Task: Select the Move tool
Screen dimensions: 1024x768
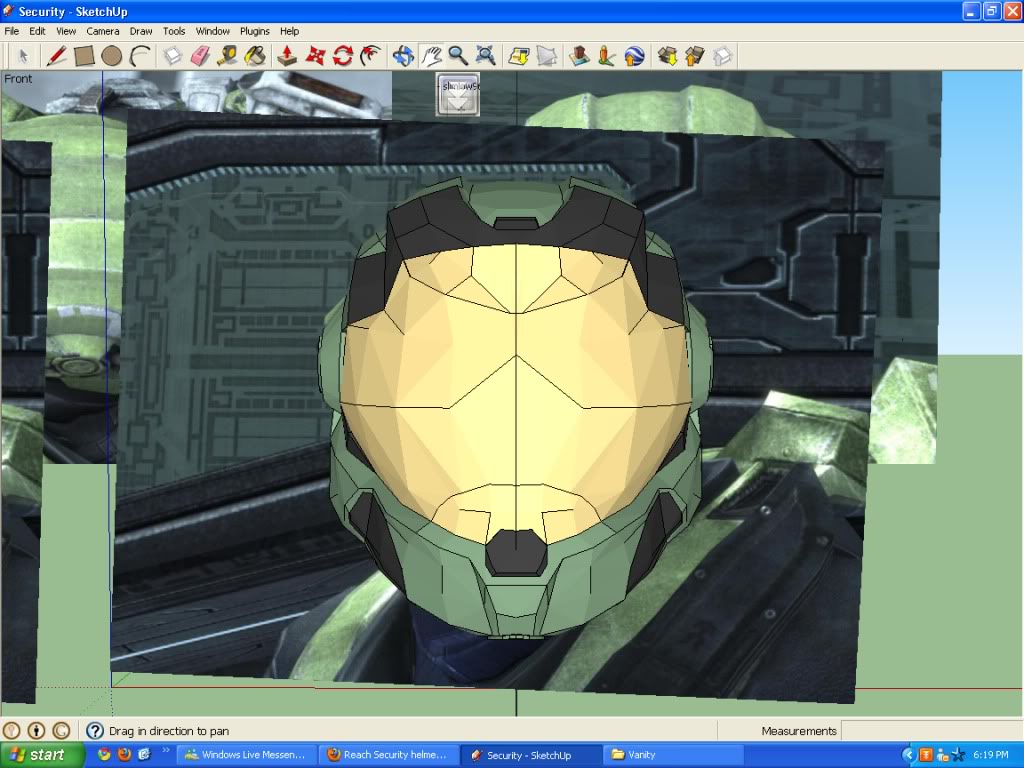Action: [x=315, y=56]
